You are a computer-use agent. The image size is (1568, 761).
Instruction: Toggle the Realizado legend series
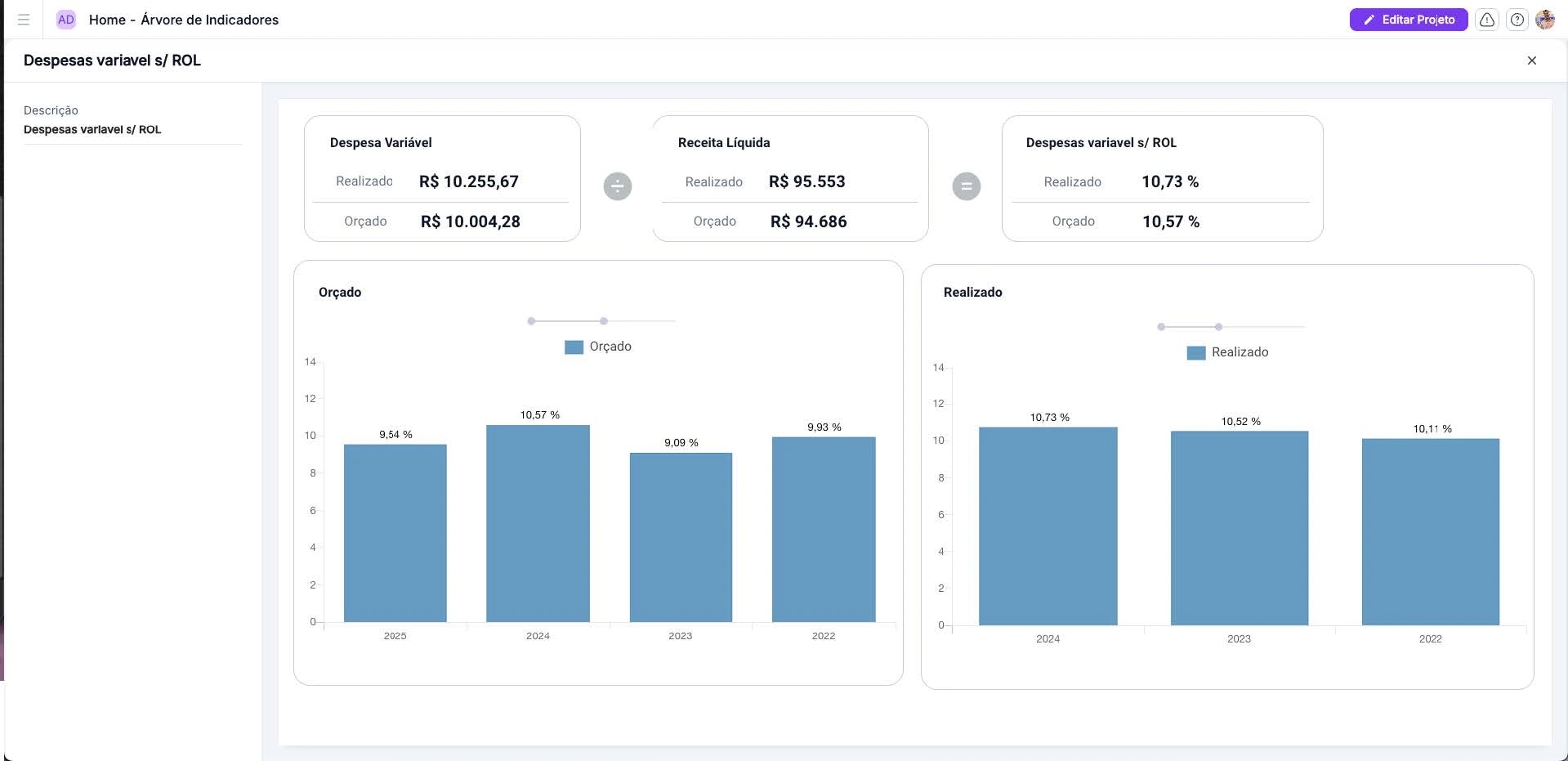1227,352
